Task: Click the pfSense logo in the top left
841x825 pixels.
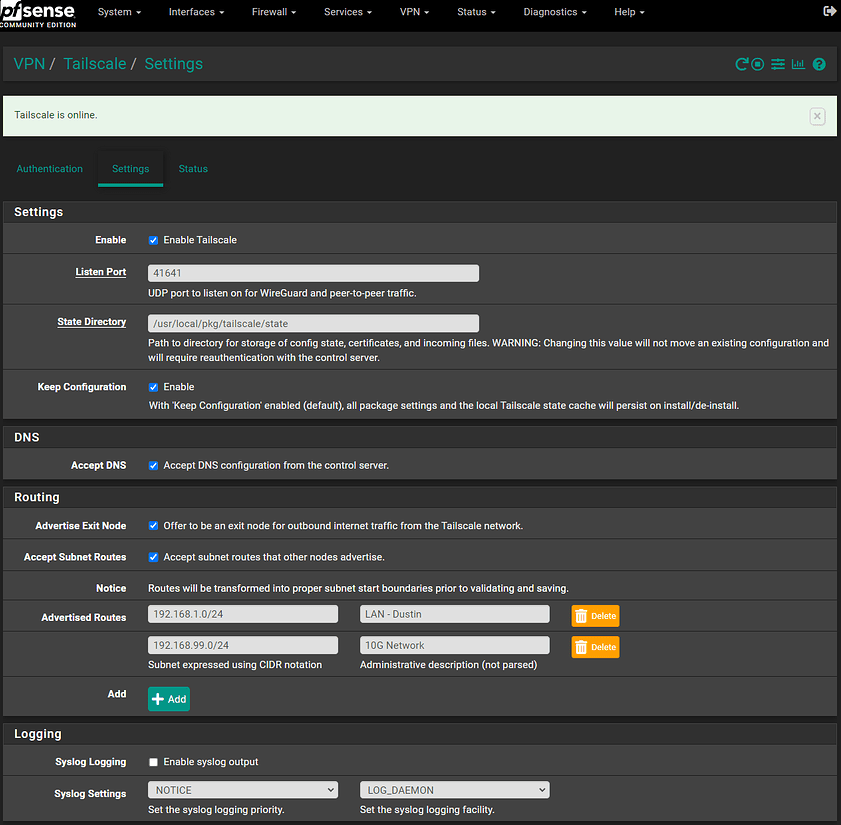Action: [38, 12]
